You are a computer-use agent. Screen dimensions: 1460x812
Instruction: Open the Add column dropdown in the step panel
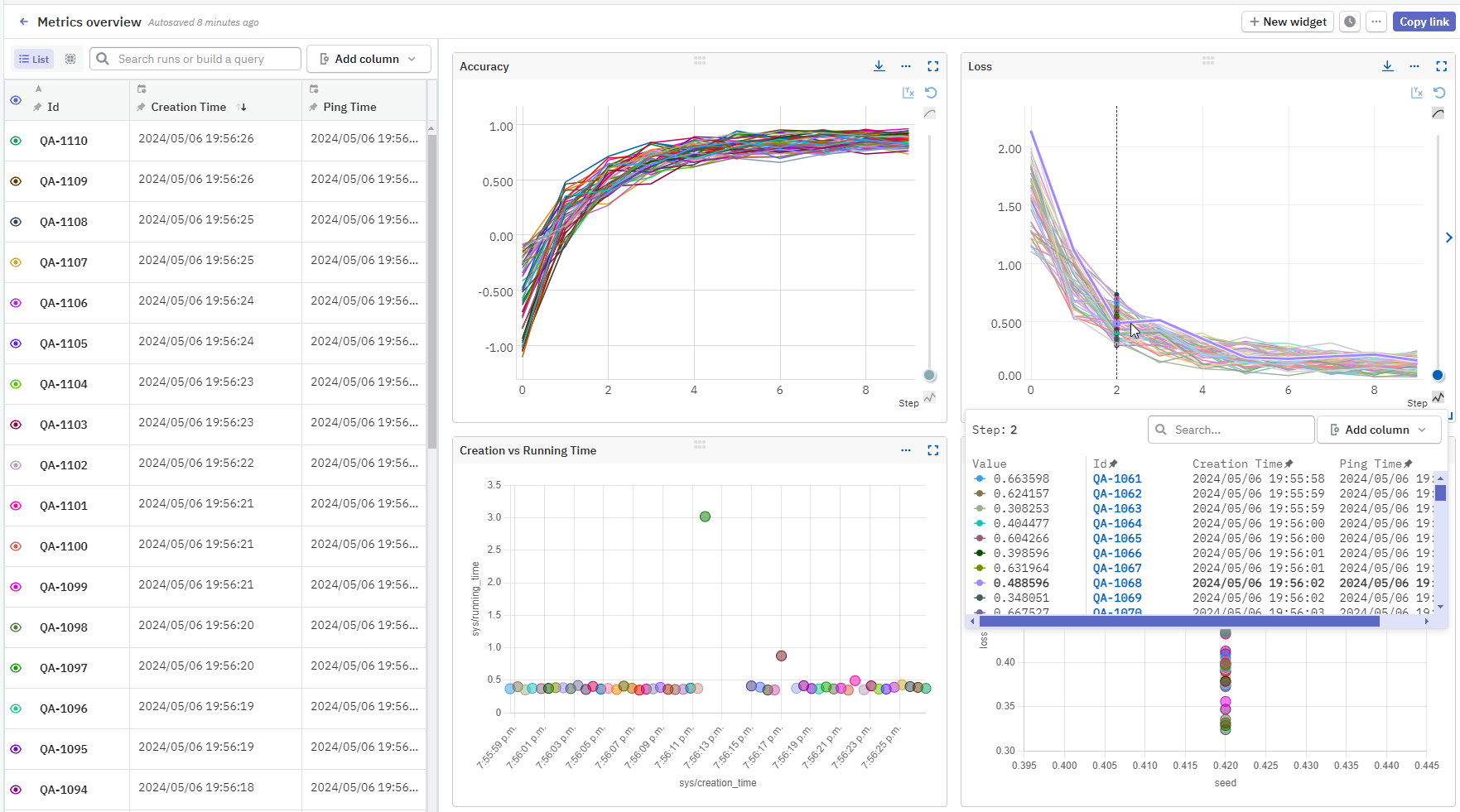[x=1379, y=430]
